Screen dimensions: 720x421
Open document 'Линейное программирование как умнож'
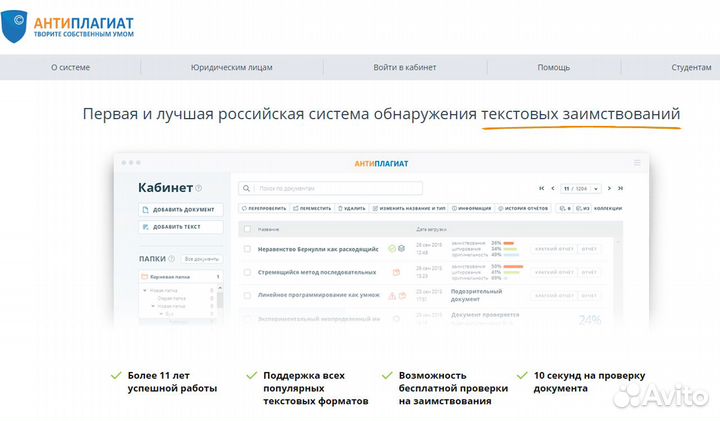pyautogui.click(x=319, y=295)
